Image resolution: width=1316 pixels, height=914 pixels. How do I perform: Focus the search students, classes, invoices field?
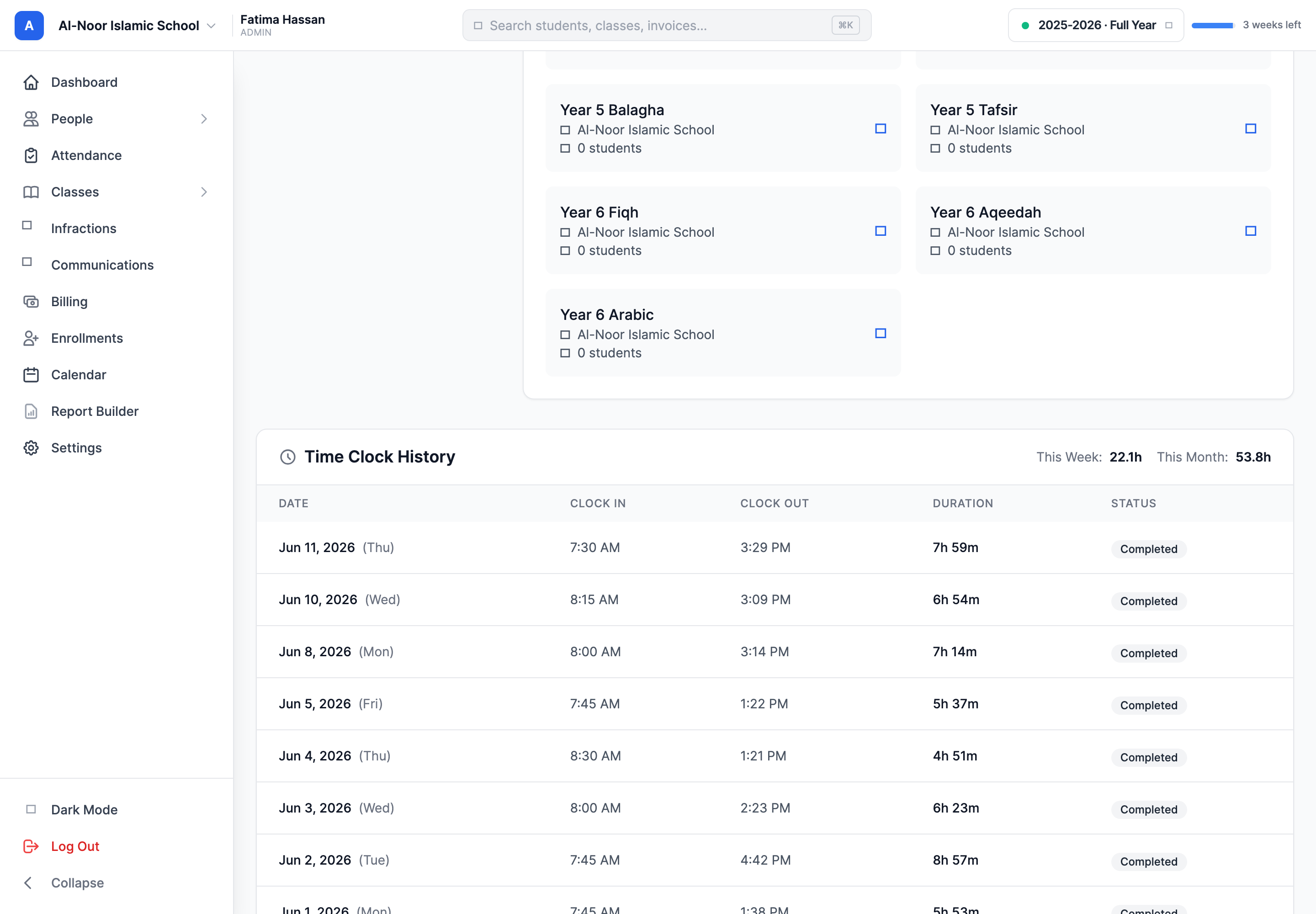667,26
